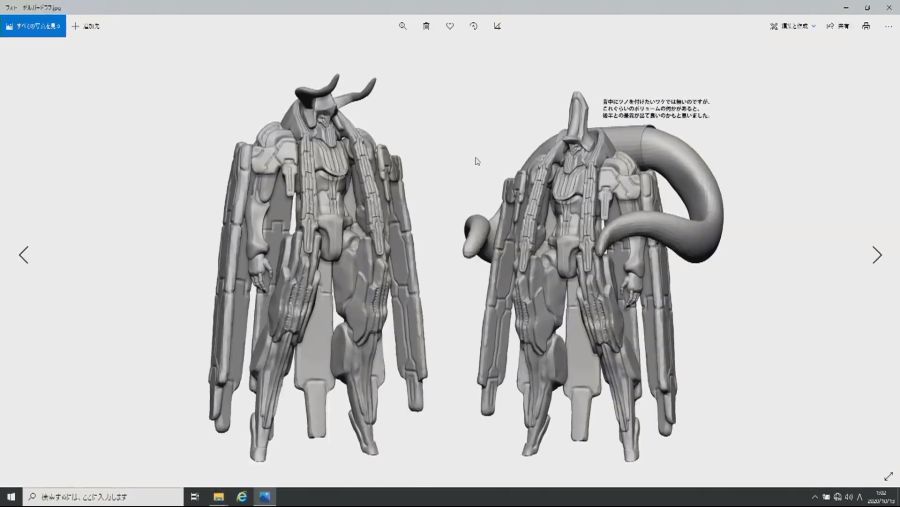This screenshot has height=507, width=900.
Task: Click the 'Add to' plus button
Action: point(85,26)
